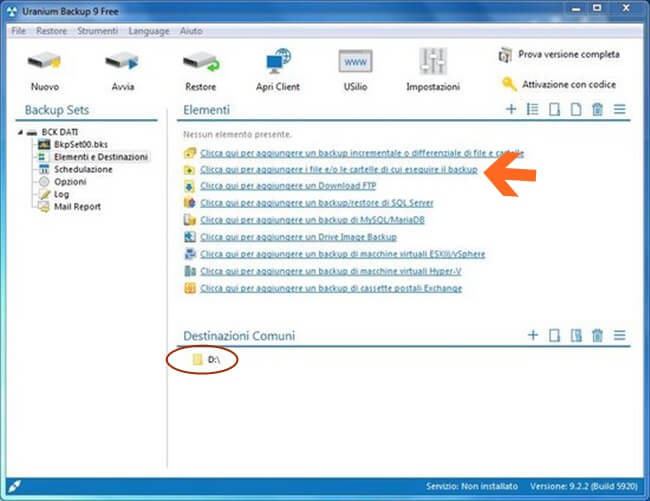Click link to add Exchange mailbox backup
This screenshot has height=501, width=650.
click(x=331, y=288)
